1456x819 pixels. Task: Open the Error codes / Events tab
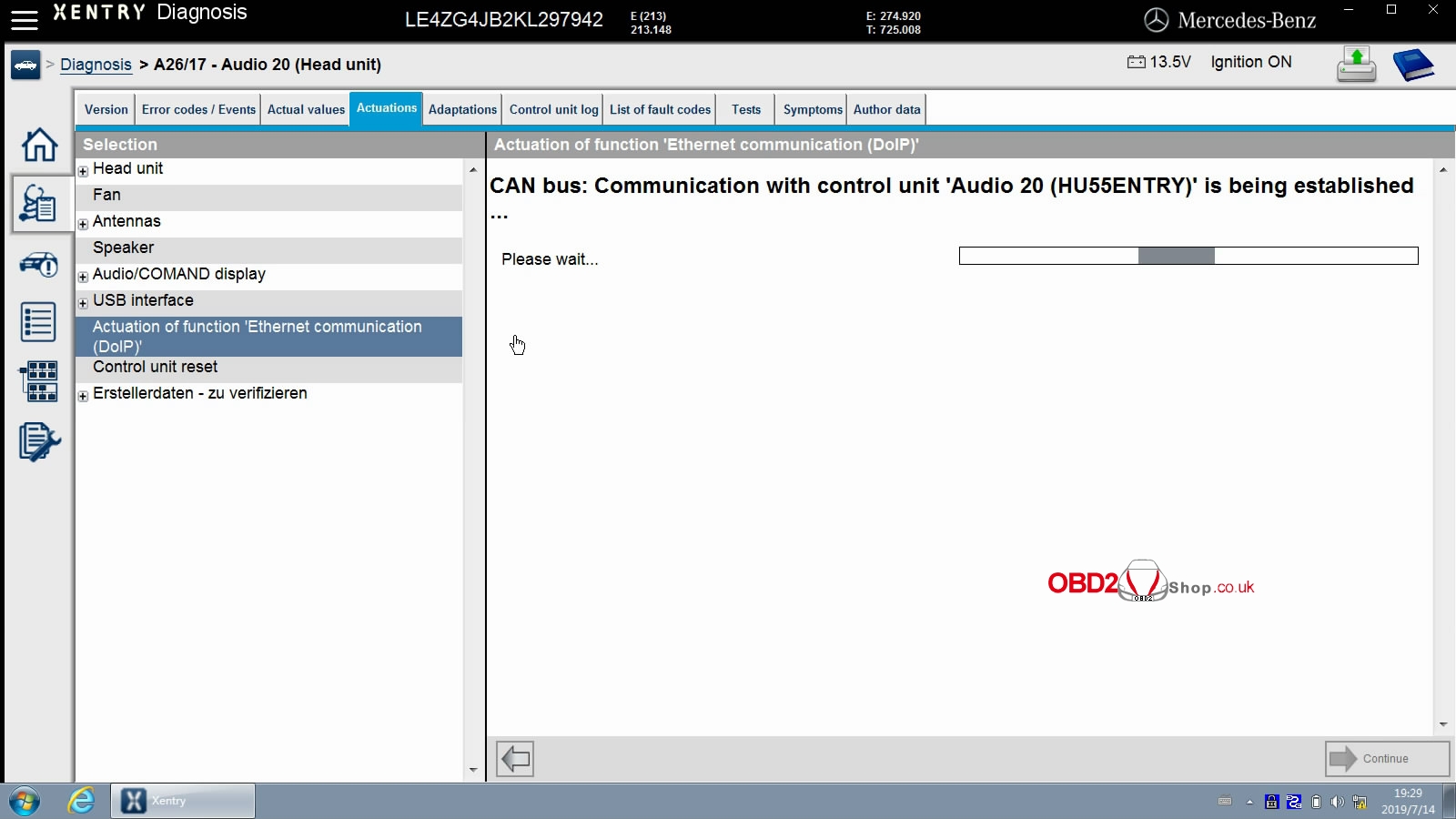[198, 109]
